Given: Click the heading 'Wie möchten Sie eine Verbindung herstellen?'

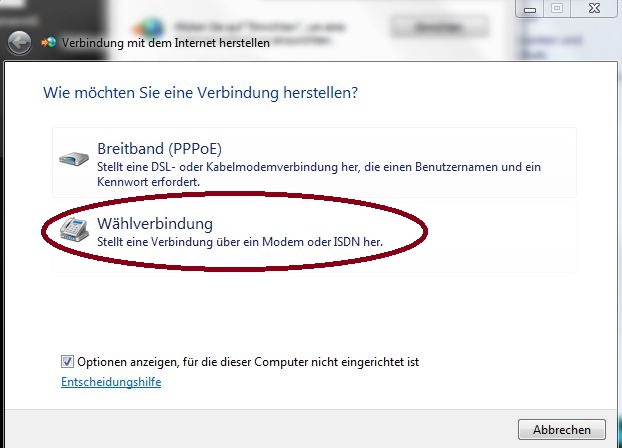Looking at the screenshot, I should [x=200, y=93].
